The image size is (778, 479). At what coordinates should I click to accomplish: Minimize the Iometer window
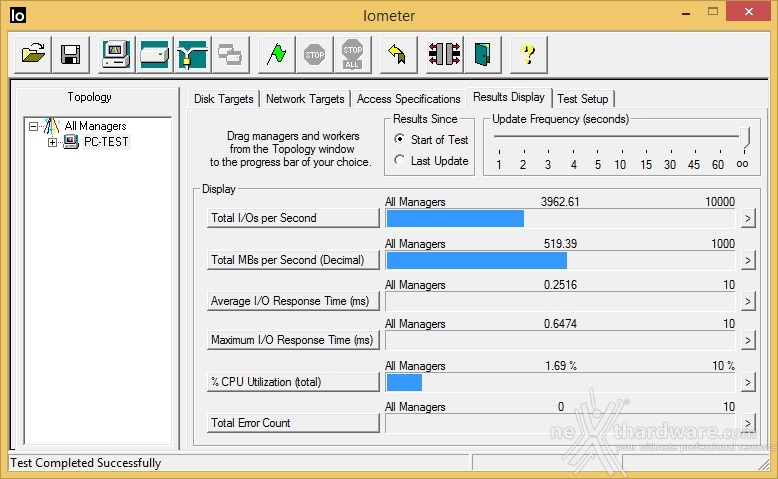[686, 13]
